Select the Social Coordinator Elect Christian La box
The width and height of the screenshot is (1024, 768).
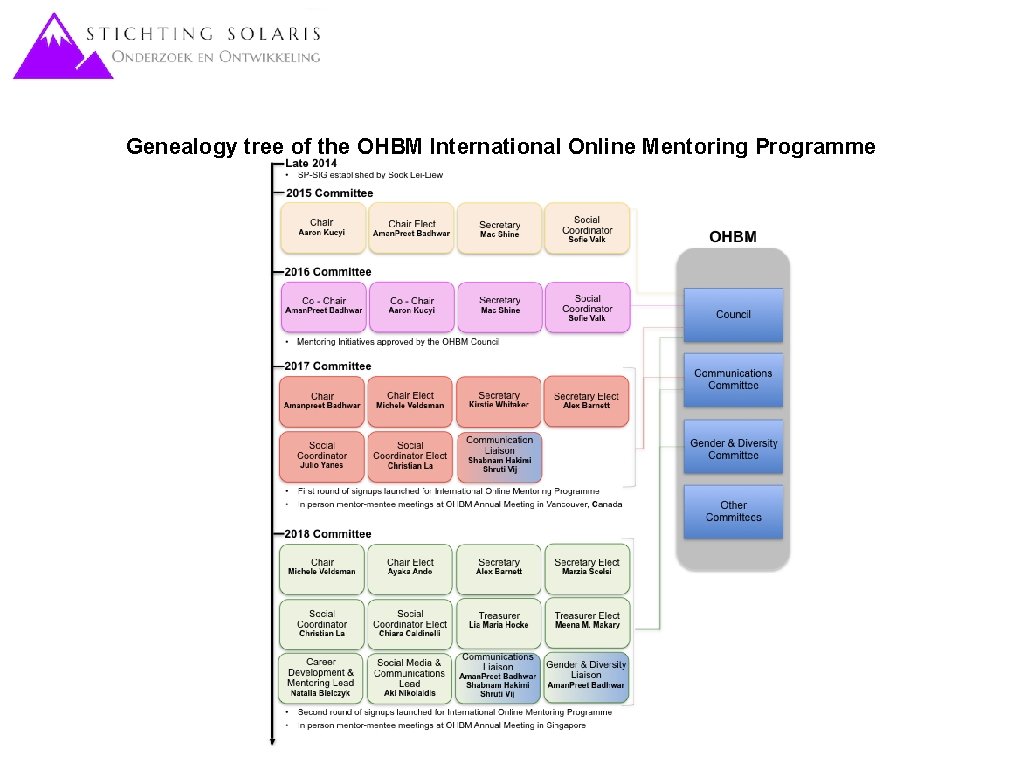pos(410,456)
